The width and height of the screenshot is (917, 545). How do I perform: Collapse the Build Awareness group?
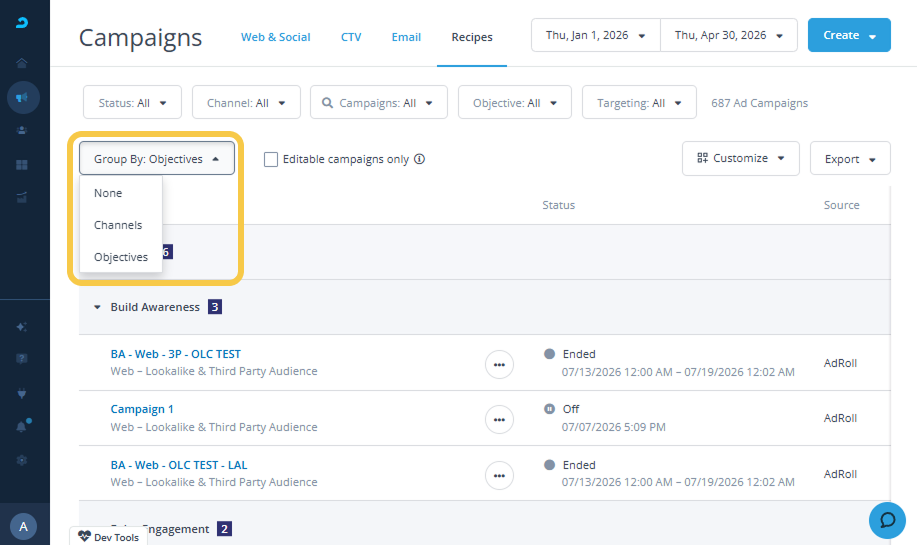pos(97,307)
